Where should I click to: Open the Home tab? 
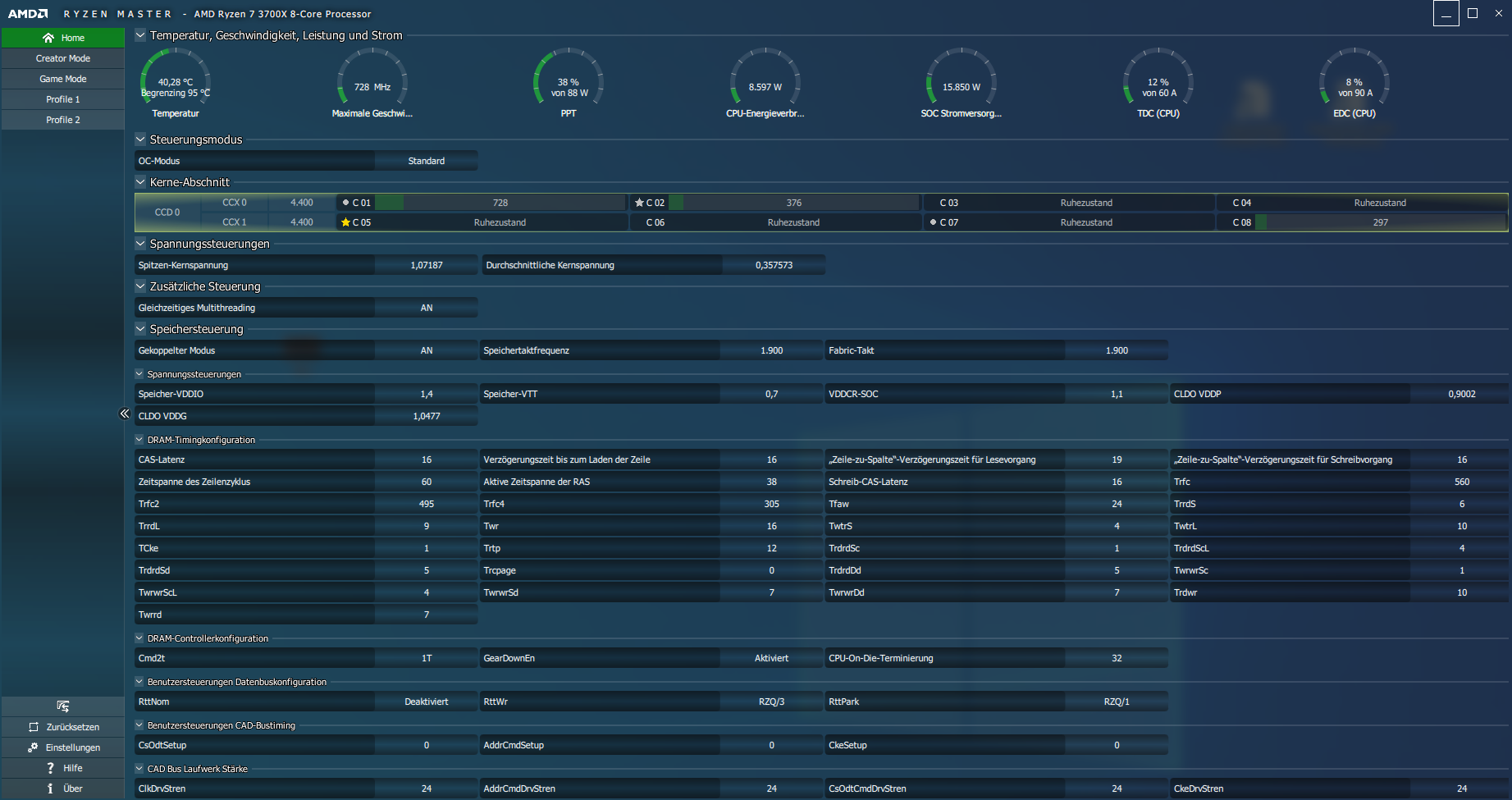(x=63, y=38)
